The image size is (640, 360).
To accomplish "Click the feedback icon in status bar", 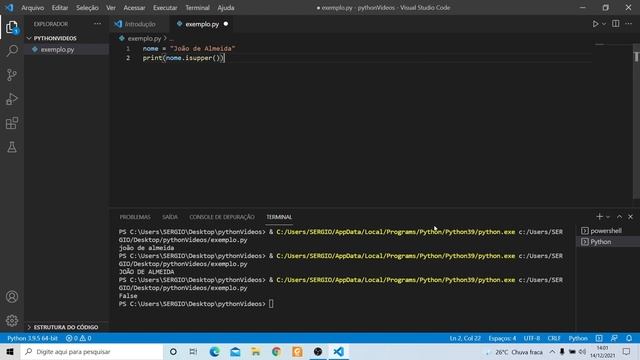I will (614, 338).
